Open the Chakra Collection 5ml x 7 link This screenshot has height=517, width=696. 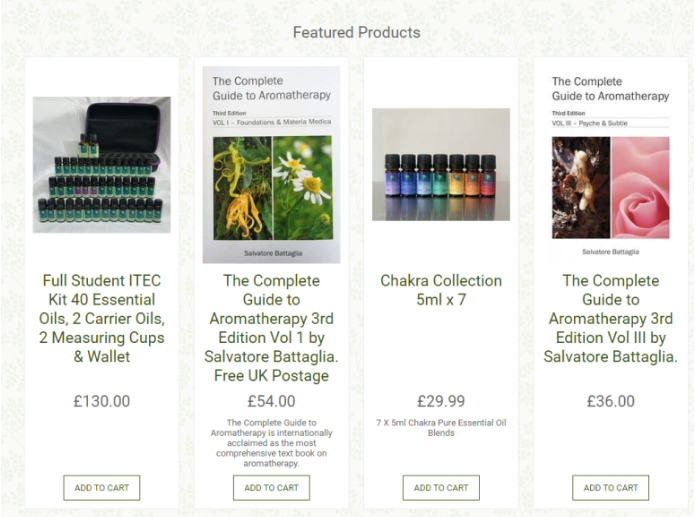pos(441,290)
